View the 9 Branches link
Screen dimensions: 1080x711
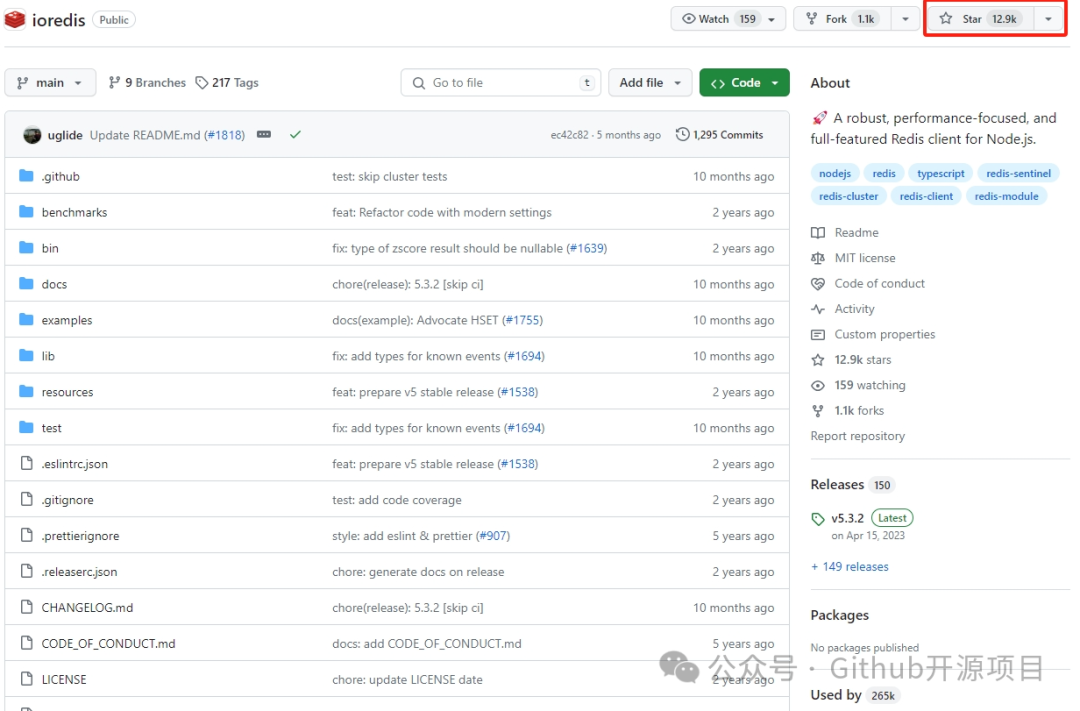(147, 83)
